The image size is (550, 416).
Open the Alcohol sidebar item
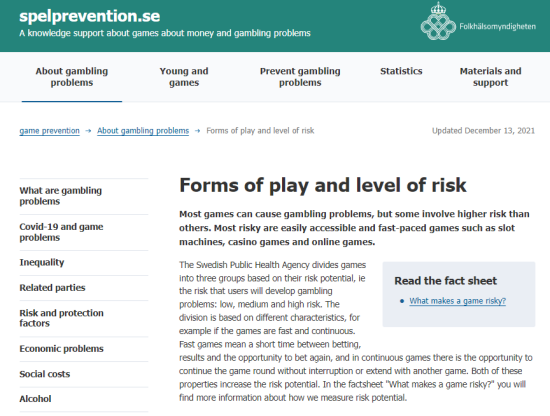(83, 399)
